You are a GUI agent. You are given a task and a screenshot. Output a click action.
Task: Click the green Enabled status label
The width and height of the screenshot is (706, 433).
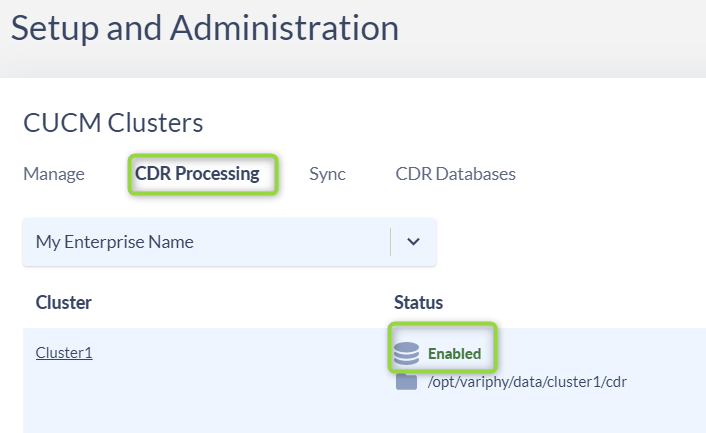(454, 354)
